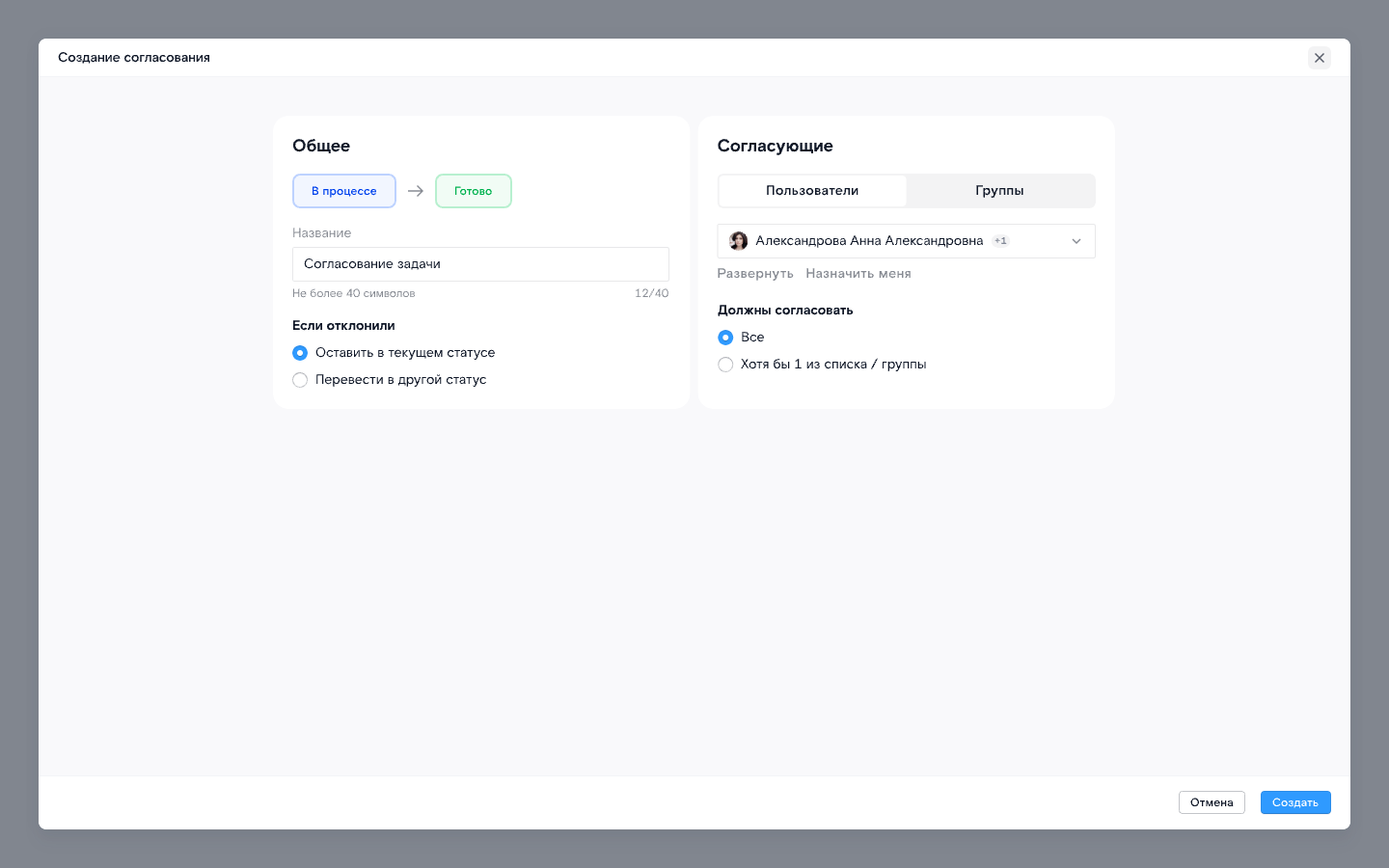This screenshot has height=868, width=1389.
Task: Select the 'Все' approval requirement
Action: [725, 338]
